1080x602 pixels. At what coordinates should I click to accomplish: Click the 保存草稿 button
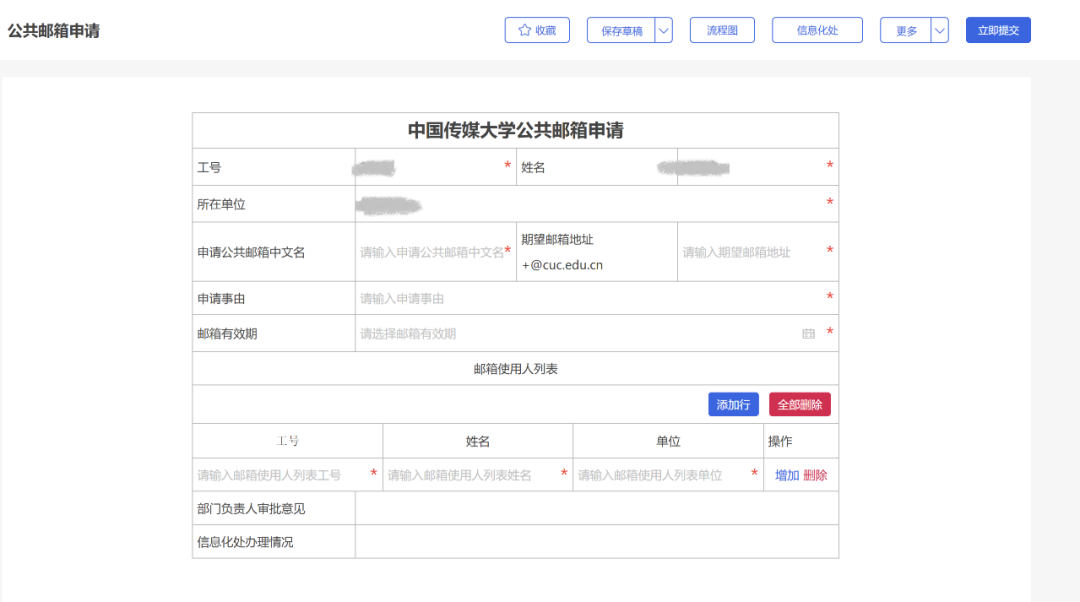tap(621, 30)
